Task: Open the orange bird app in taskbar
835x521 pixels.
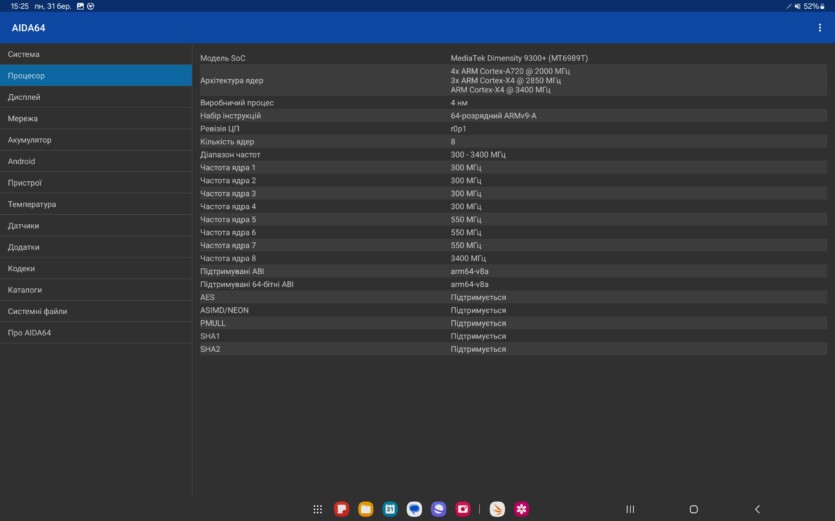Action: pos(497,509)
